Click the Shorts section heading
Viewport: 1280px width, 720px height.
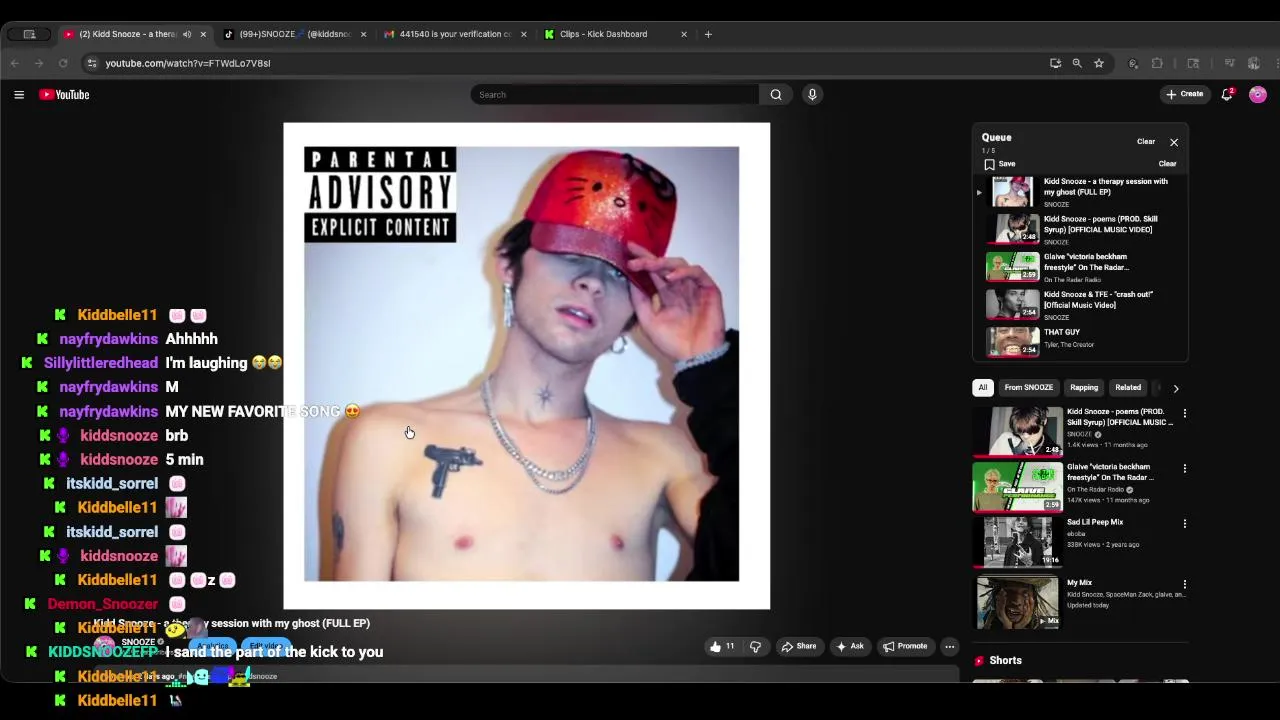[x=1005, y=661]
